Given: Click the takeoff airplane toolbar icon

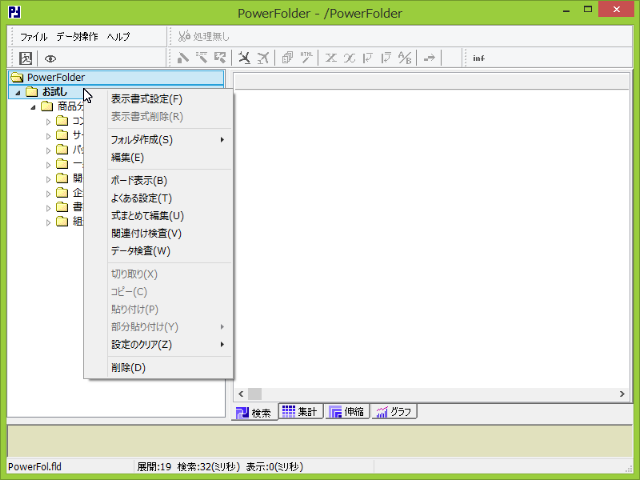Looking at the screenshot, I should [x=263, y=58].
